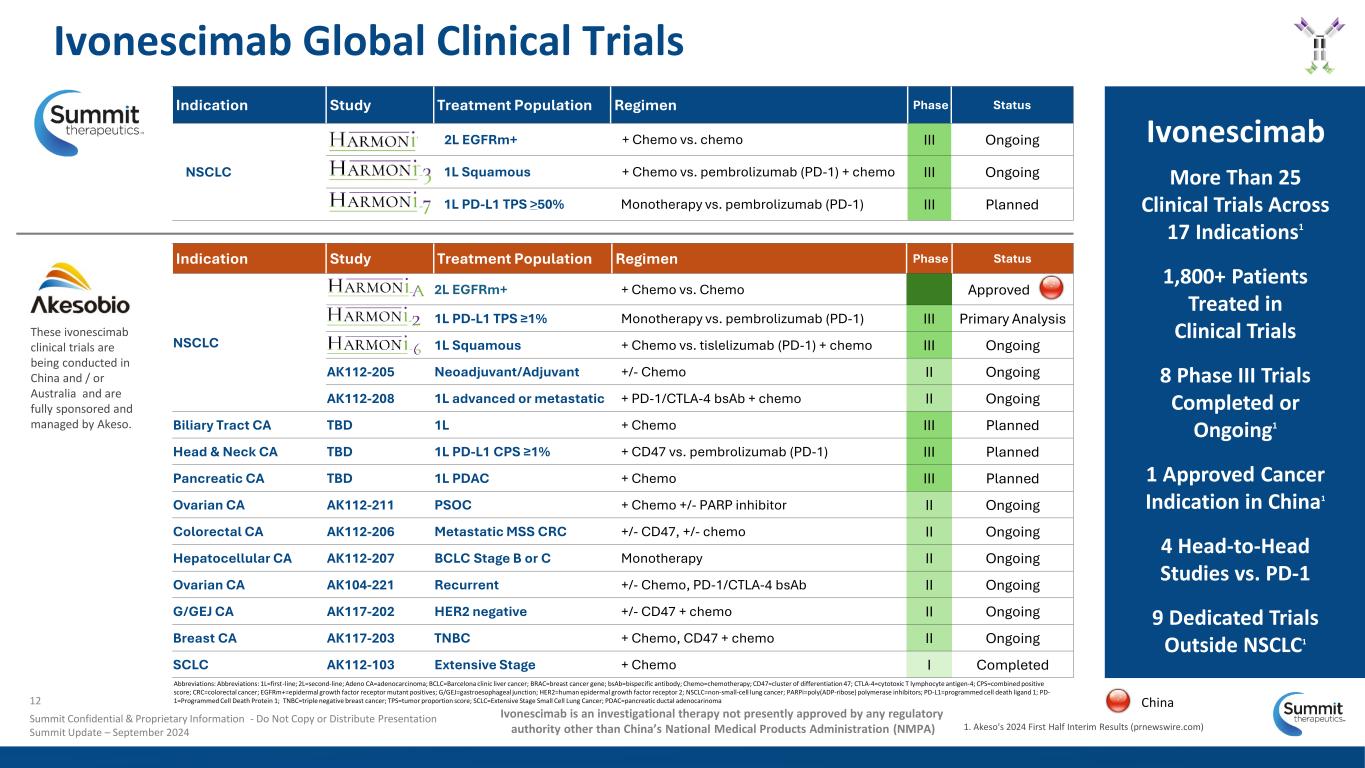Screen dimensions: 1365x768
Task: Click the Phase I cell in the SCLC row
Action: pos(930,665)
